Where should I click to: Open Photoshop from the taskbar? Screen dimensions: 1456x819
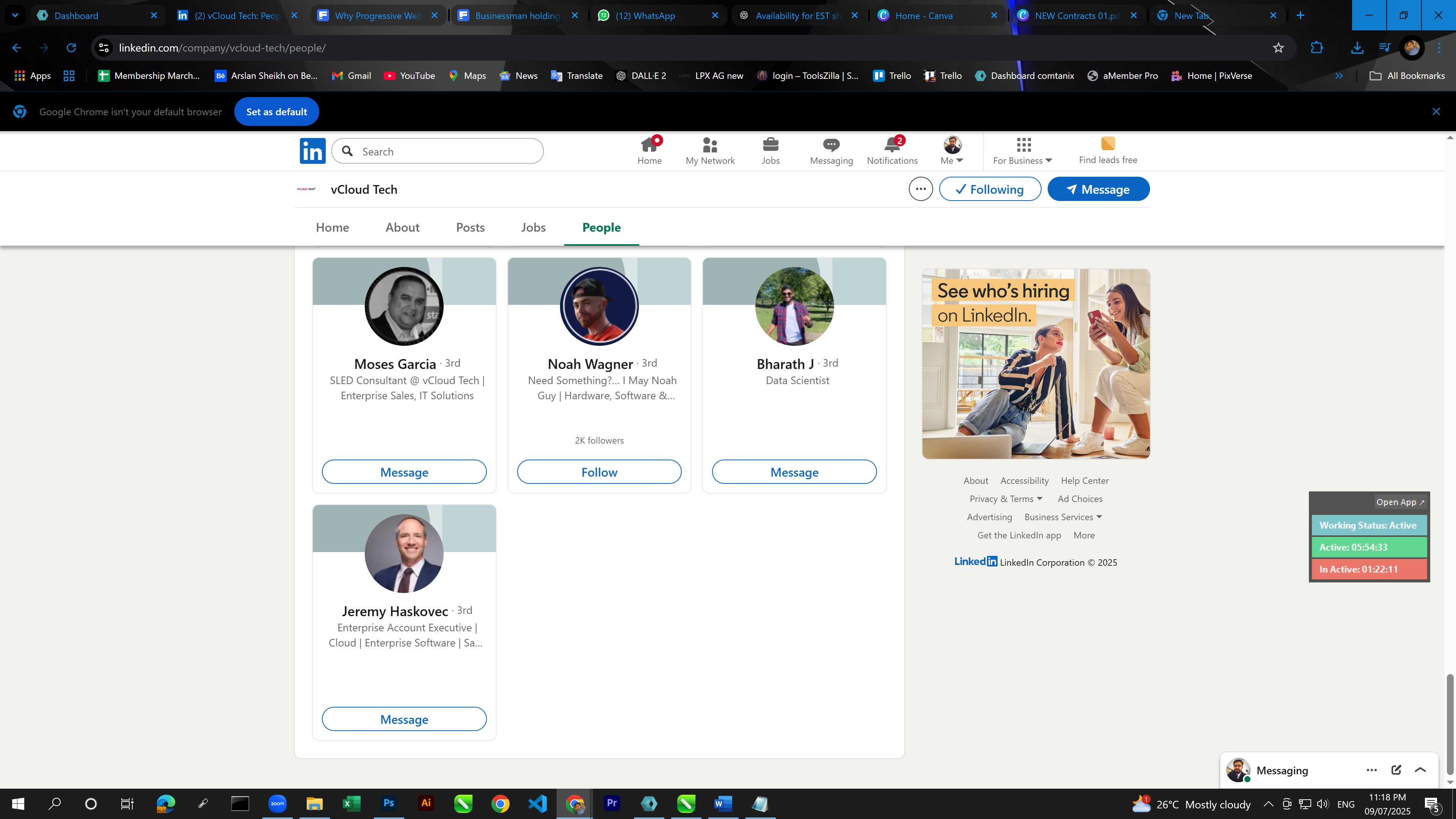[388, 803]
